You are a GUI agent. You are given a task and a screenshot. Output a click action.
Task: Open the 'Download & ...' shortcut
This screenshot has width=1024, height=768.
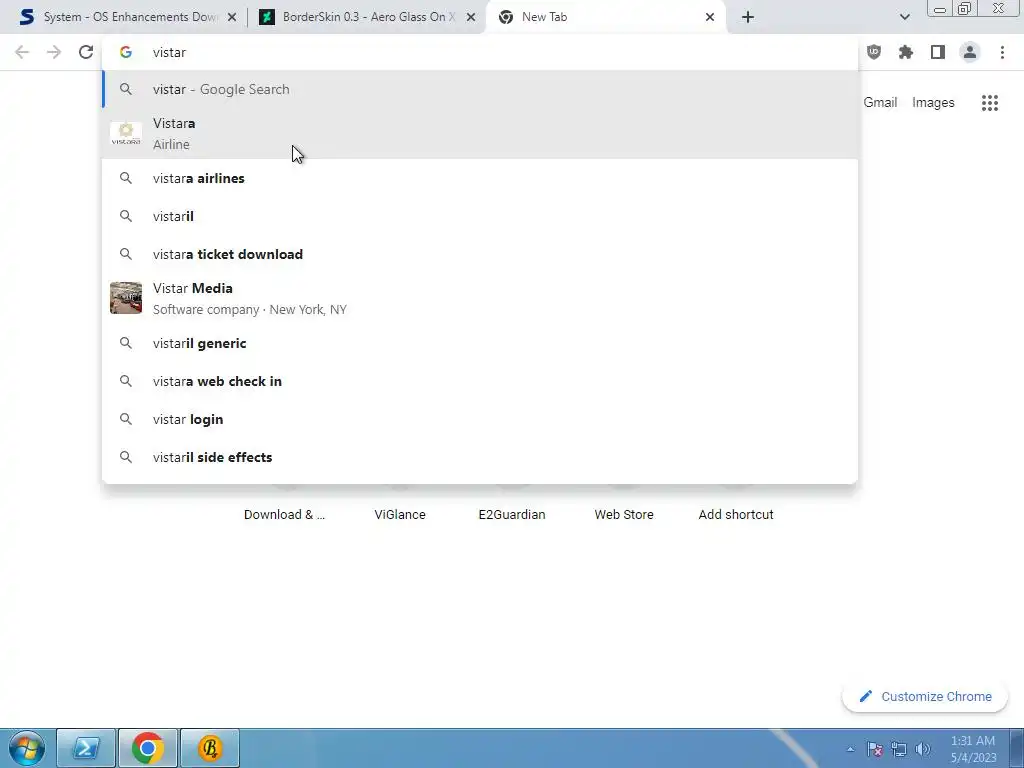284,514
